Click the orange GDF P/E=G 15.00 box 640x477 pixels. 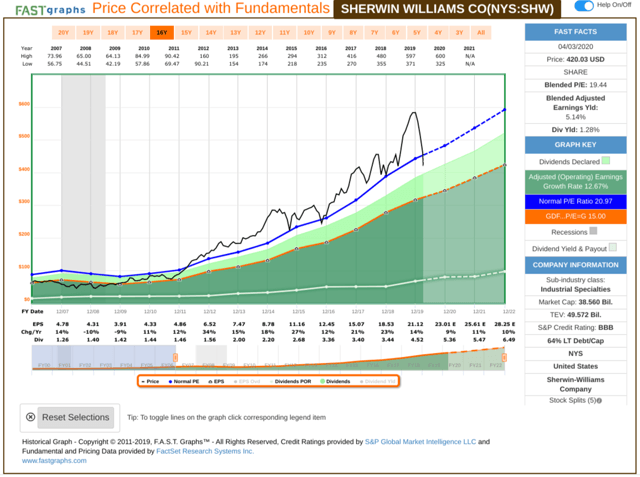point(576,216)
